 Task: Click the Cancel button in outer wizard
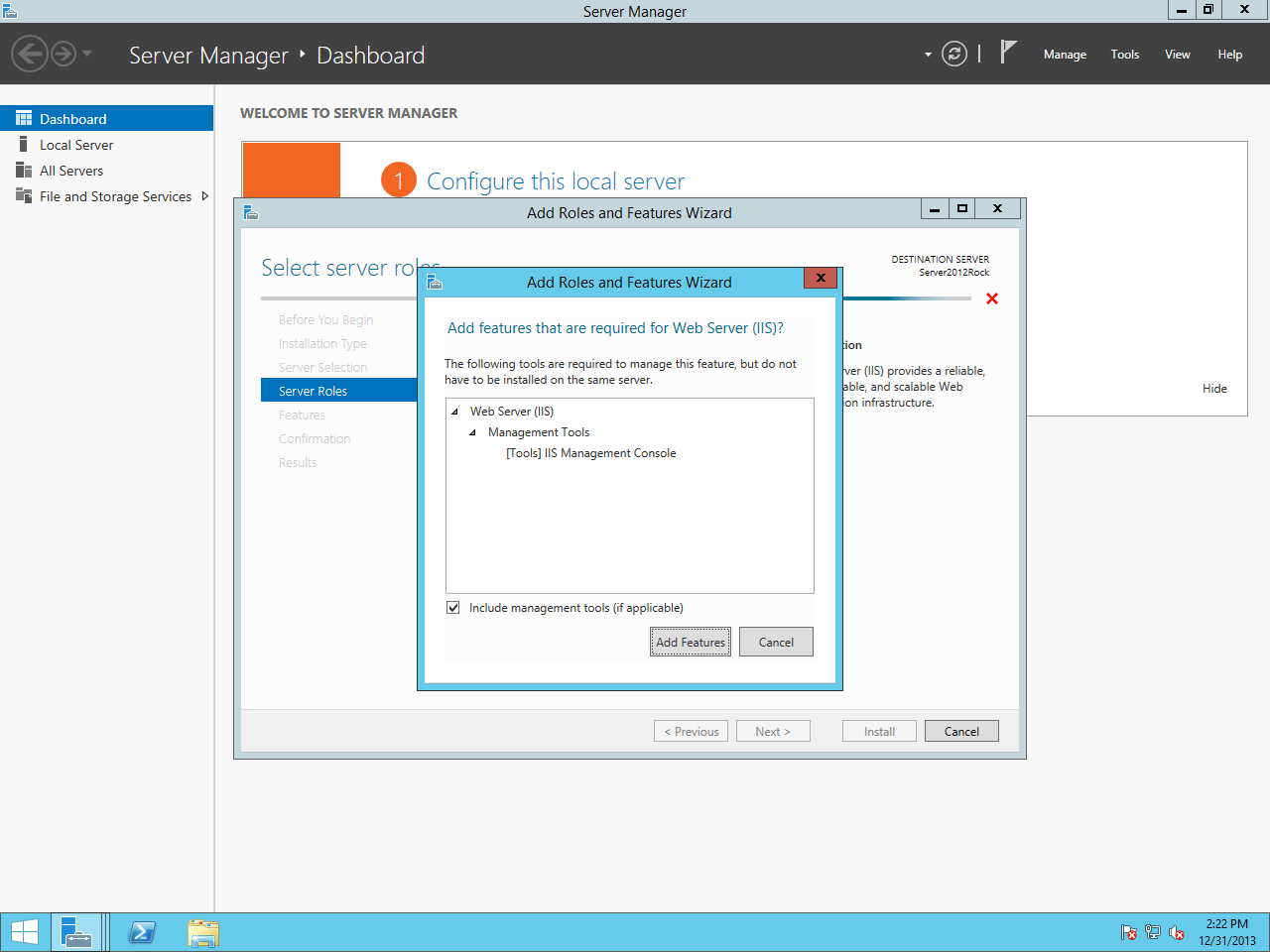pyautogui.click(x=961, y=731)
